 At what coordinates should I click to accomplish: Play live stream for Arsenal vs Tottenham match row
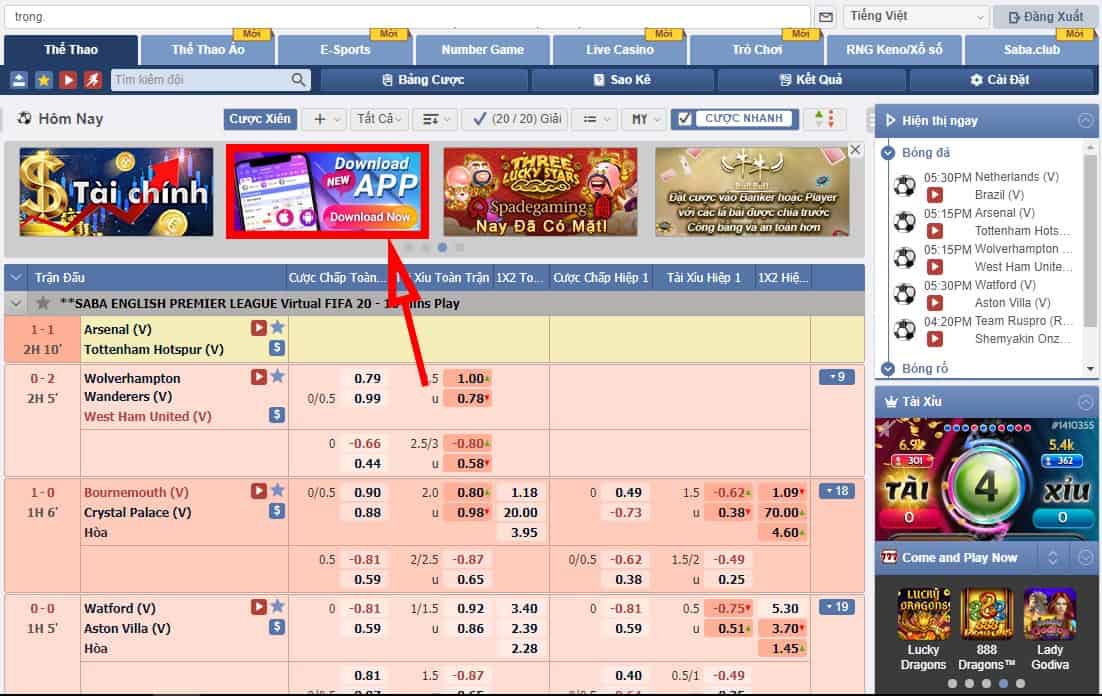pyautogui.click(x=259, y=328)
